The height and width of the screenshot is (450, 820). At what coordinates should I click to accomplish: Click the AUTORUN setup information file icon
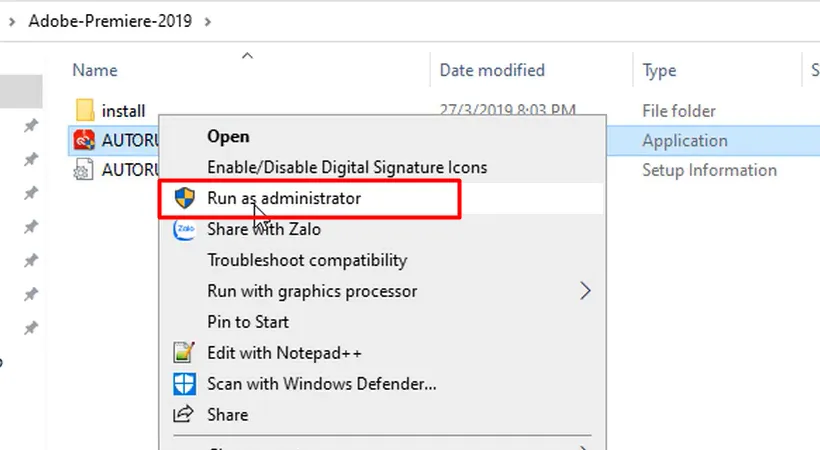tap(85, 170)
